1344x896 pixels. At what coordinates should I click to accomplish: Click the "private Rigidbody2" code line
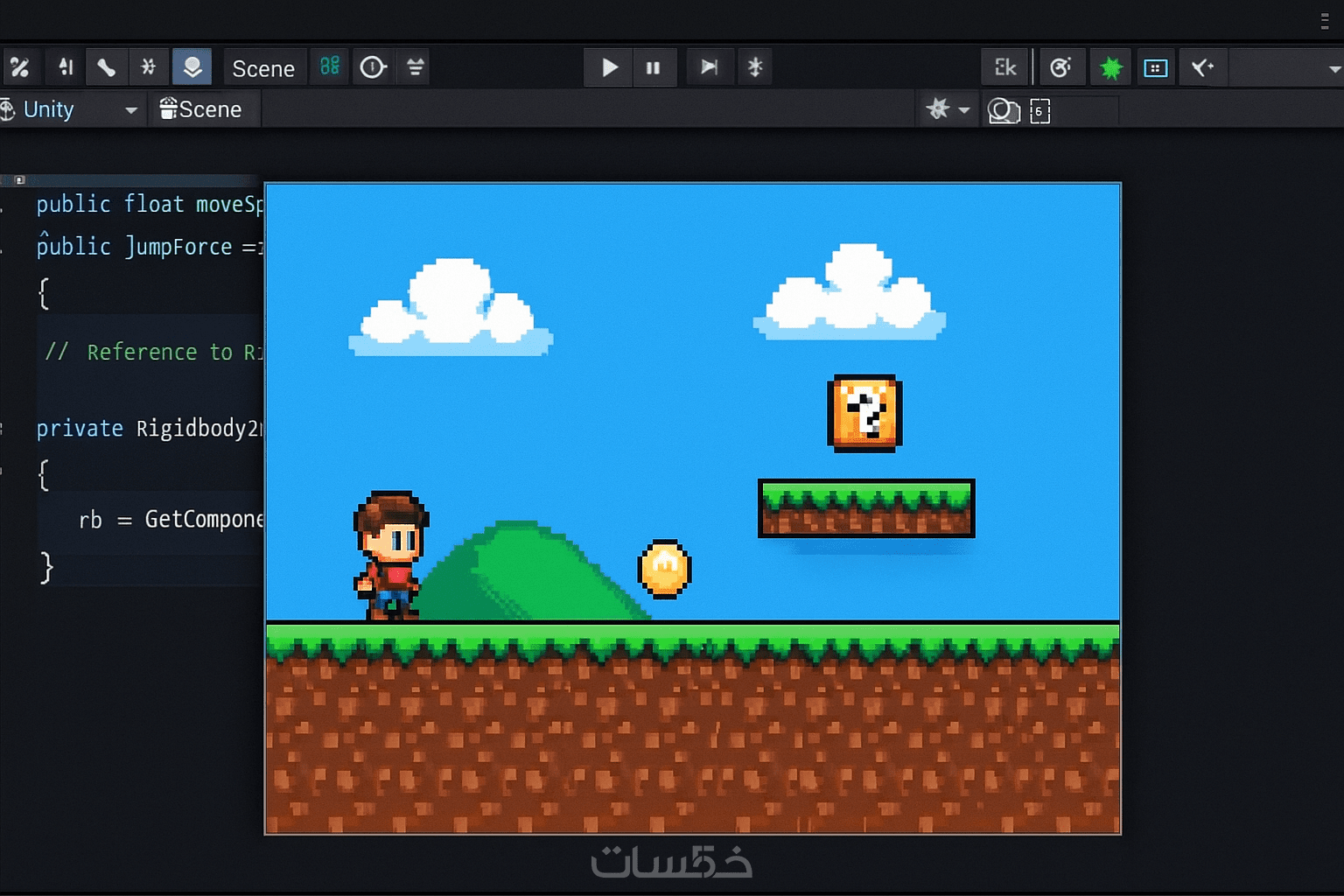coord(149,428)
